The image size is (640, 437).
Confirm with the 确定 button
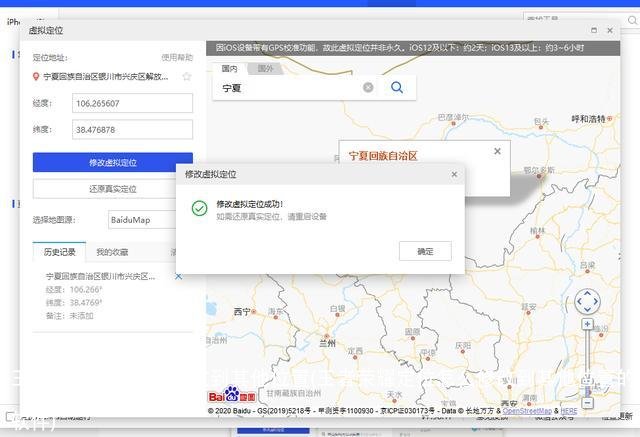[x=425, y=251]
